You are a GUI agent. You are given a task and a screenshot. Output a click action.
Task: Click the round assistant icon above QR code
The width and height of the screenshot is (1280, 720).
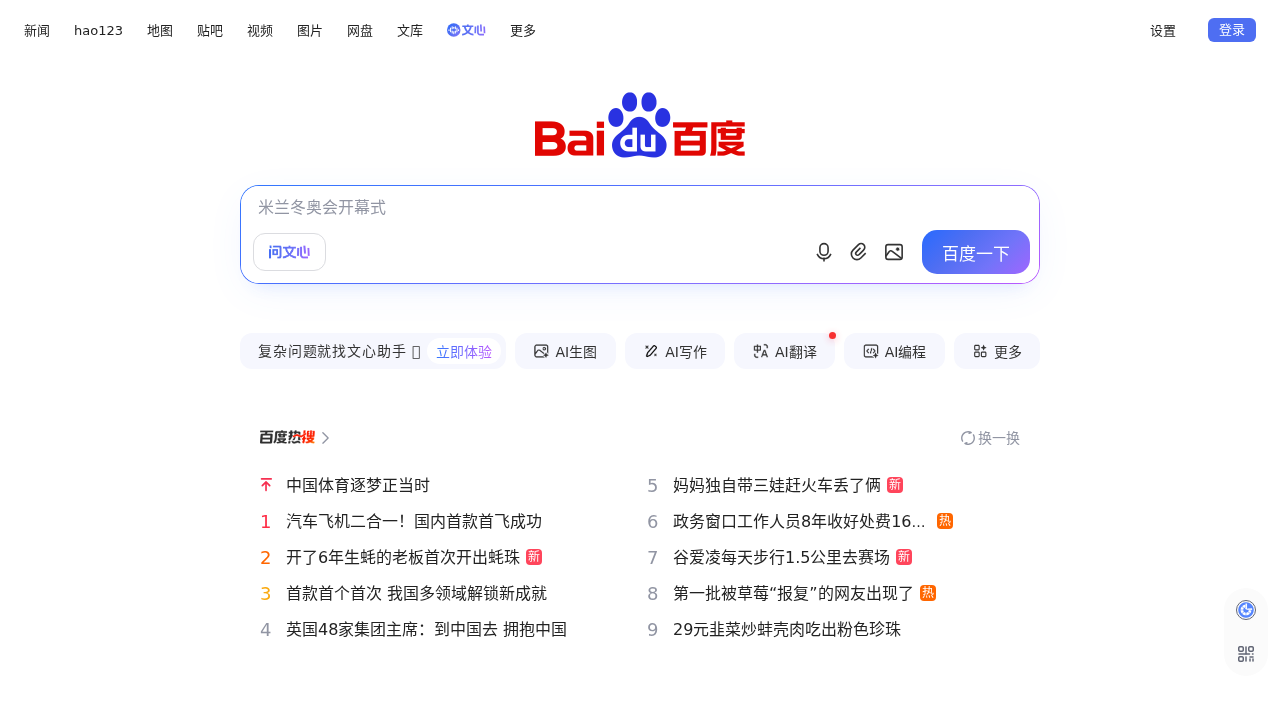point(1245,610)
